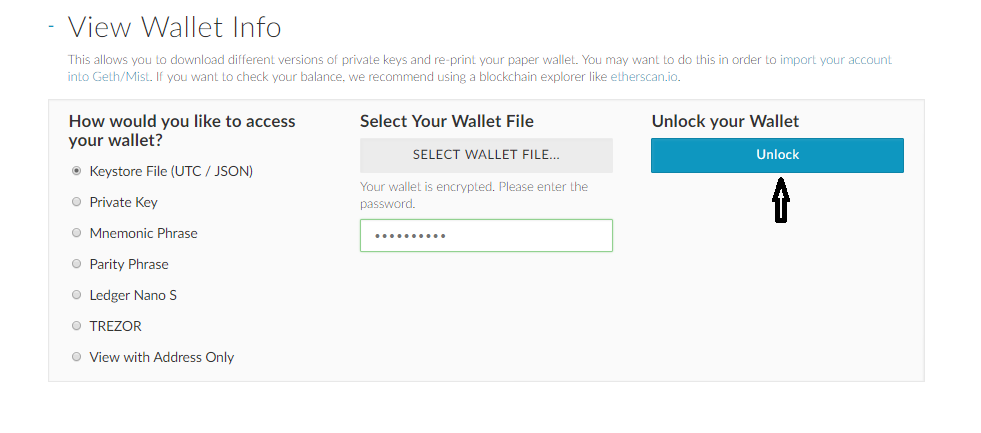Screen dimensions: 981x433
Task: Click the SELECT WALLET FILE... button
Action: 486,155
